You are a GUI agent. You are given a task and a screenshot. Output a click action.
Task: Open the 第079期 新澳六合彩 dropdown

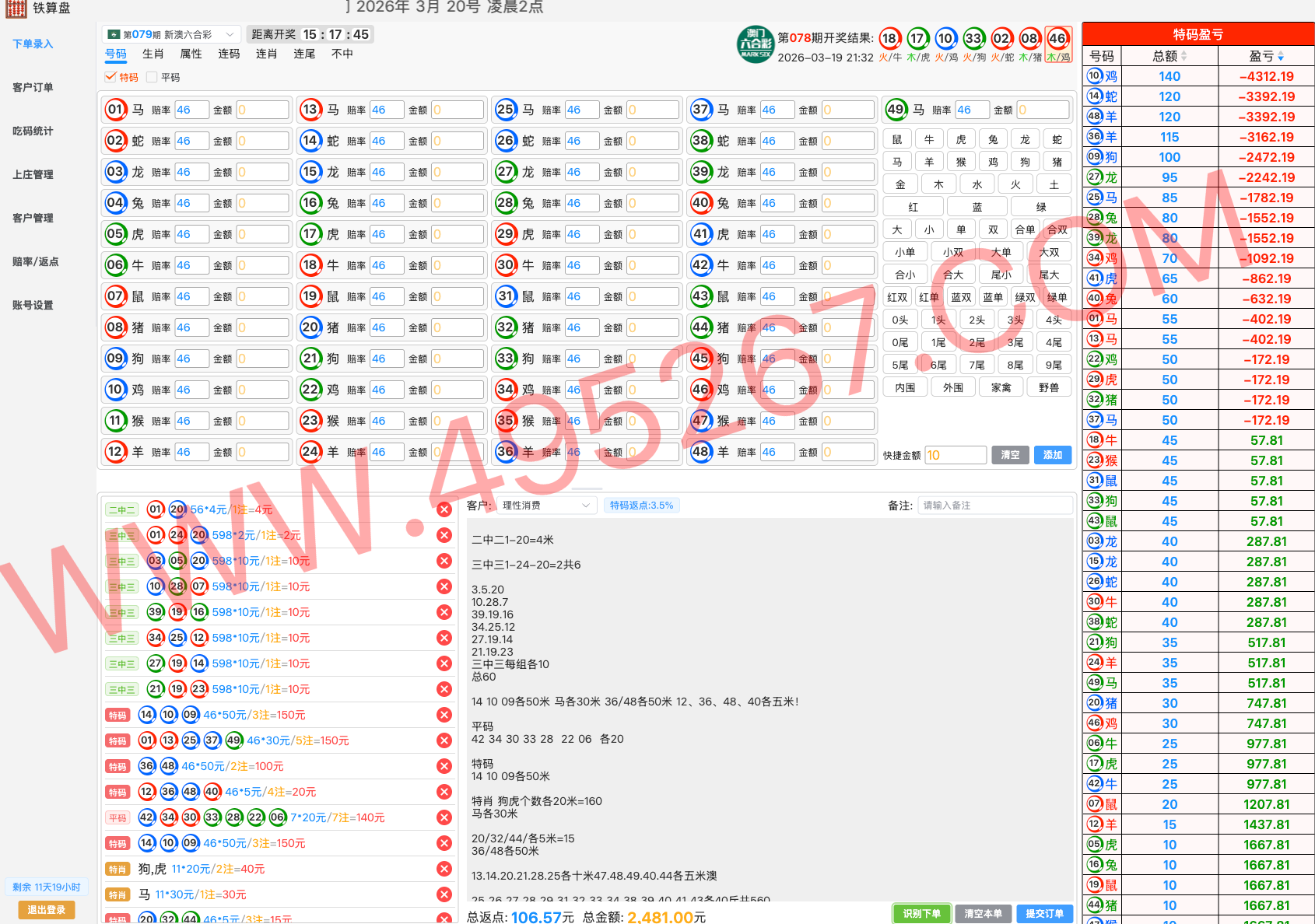point(167,33)
